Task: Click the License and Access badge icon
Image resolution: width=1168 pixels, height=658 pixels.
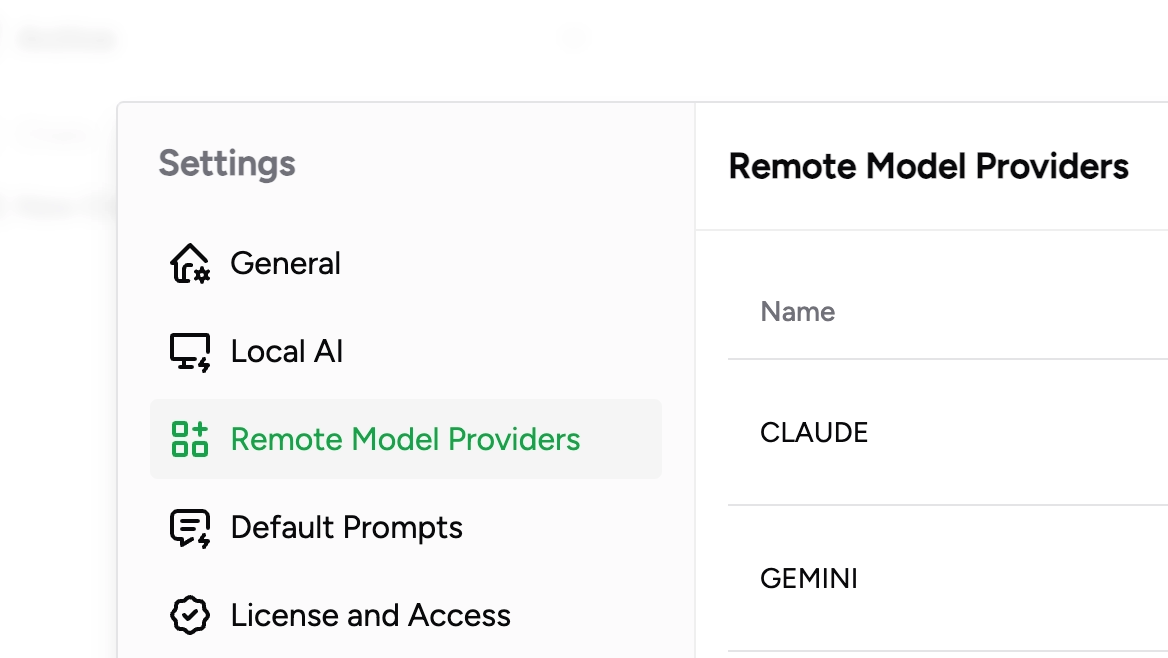Action: (x=190, y=614)
